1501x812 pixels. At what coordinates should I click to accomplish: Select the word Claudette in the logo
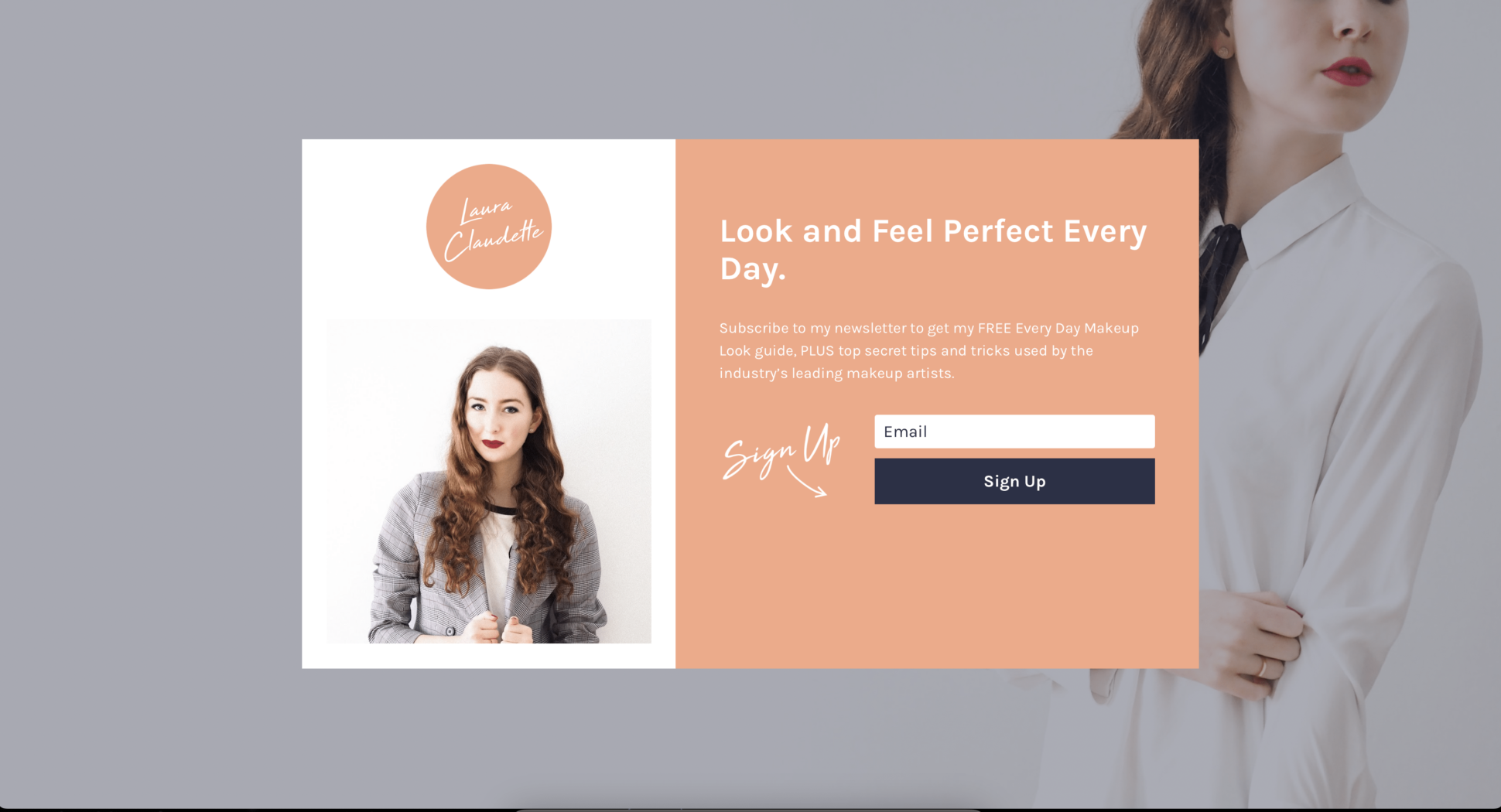493,241
